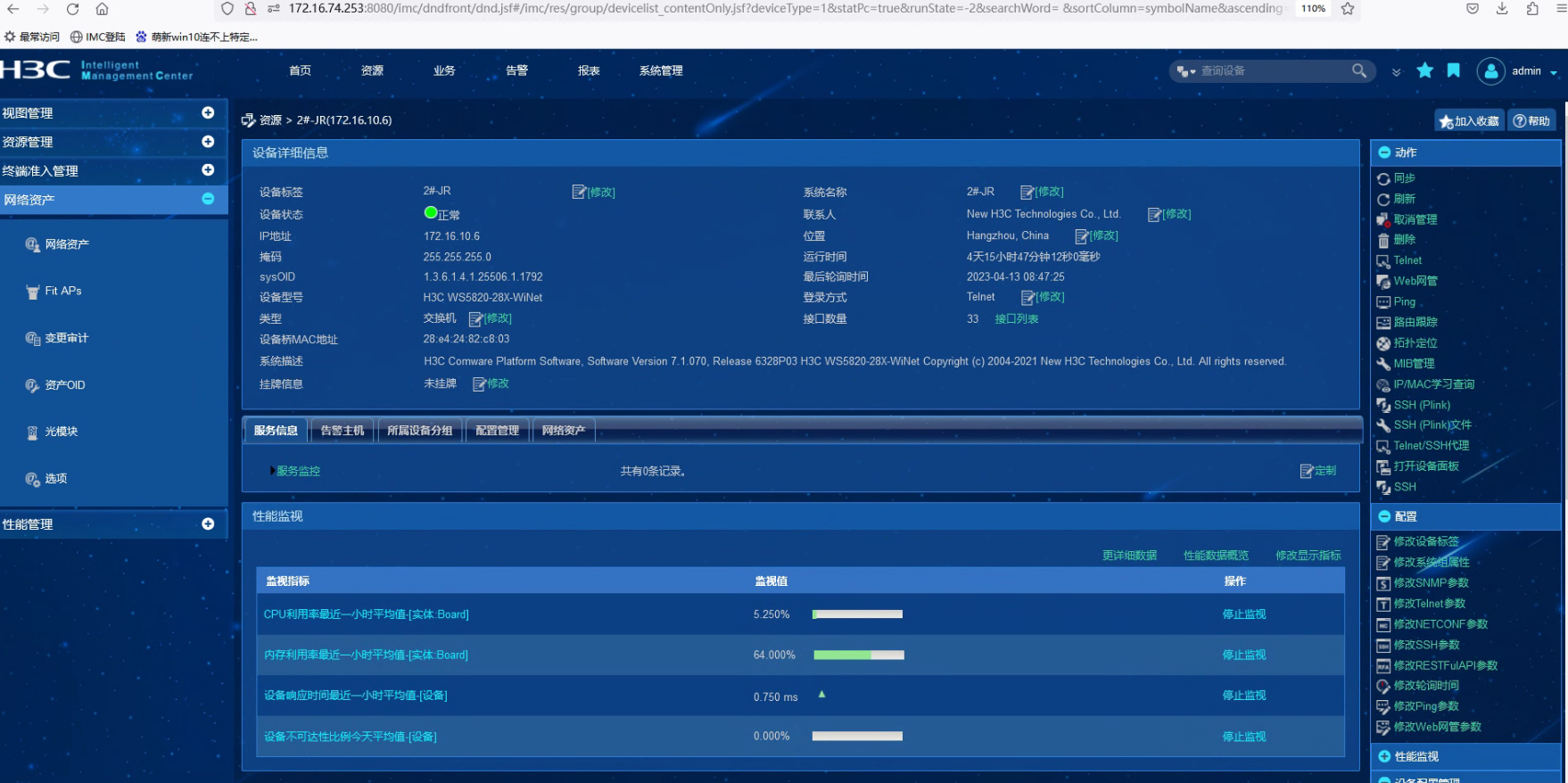Screen dimensions: 1568x783
Task: Open the admin account dropdown arrow
Action: click(1554, 72)
